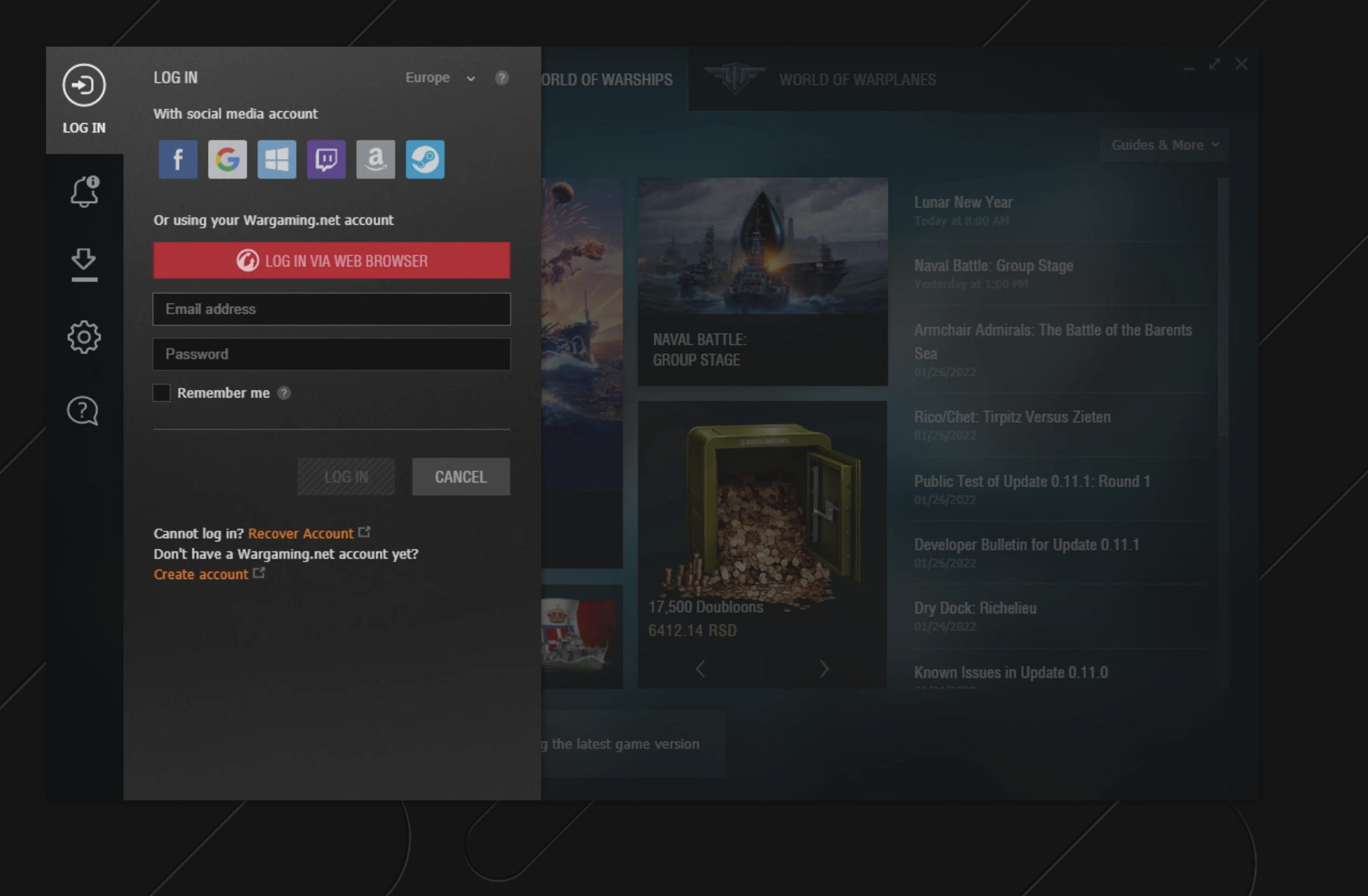Choose Google social login icon
1368x896 pixels.
click(227, 159)
